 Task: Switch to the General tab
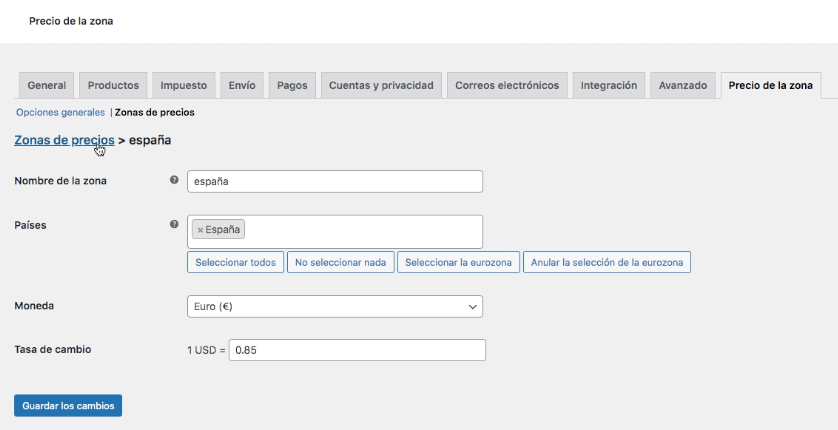(47, 86)
